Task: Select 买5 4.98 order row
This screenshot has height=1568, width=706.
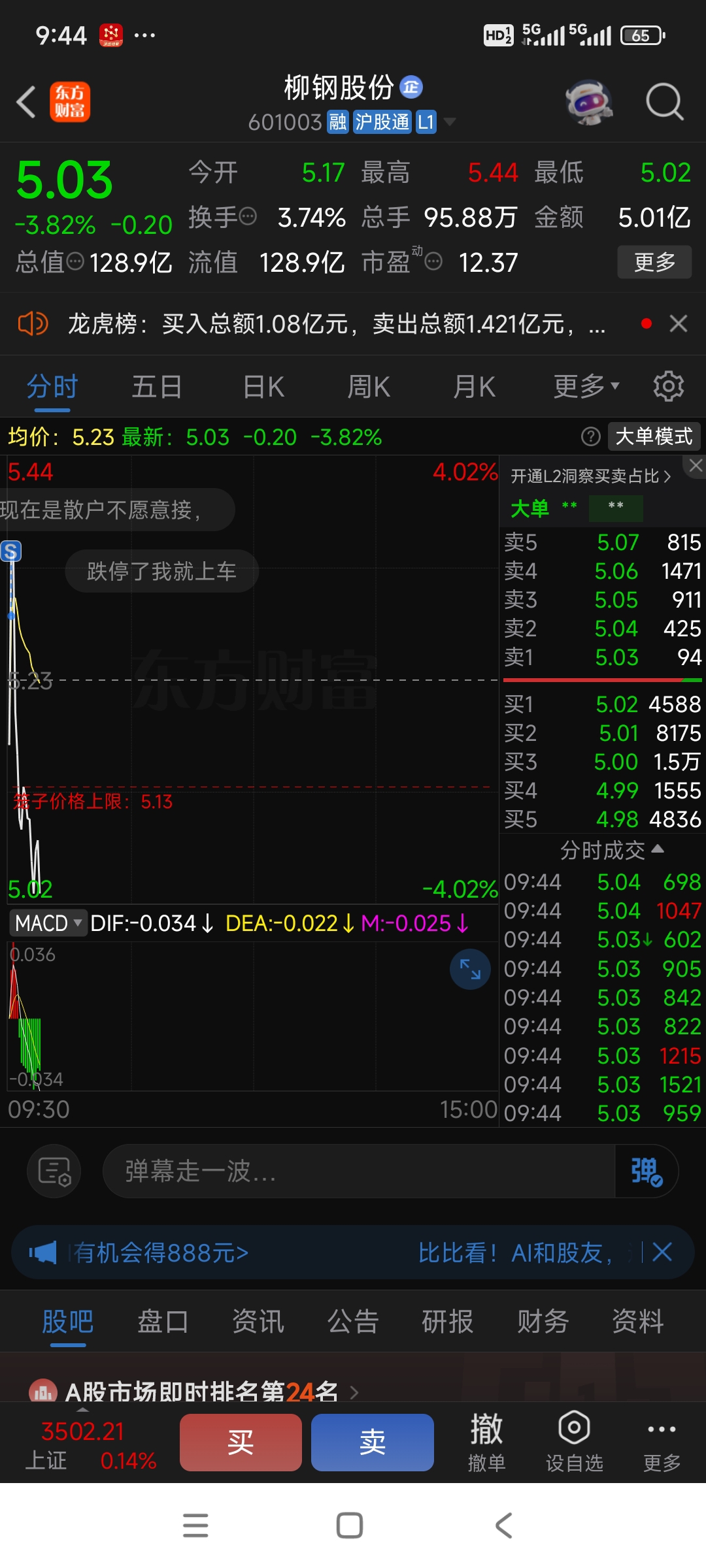Action: [x=603, y=819]
